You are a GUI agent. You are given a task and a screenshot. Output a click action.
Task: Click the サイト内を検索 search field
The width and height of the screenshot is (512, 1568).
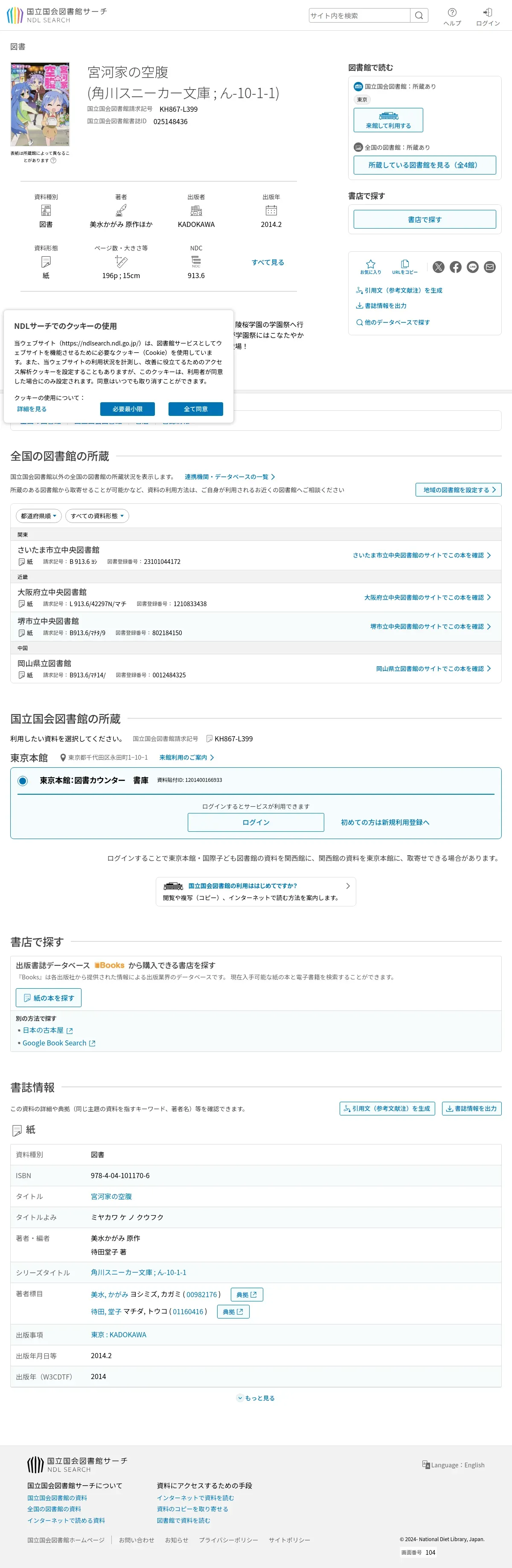click(359, 15)
